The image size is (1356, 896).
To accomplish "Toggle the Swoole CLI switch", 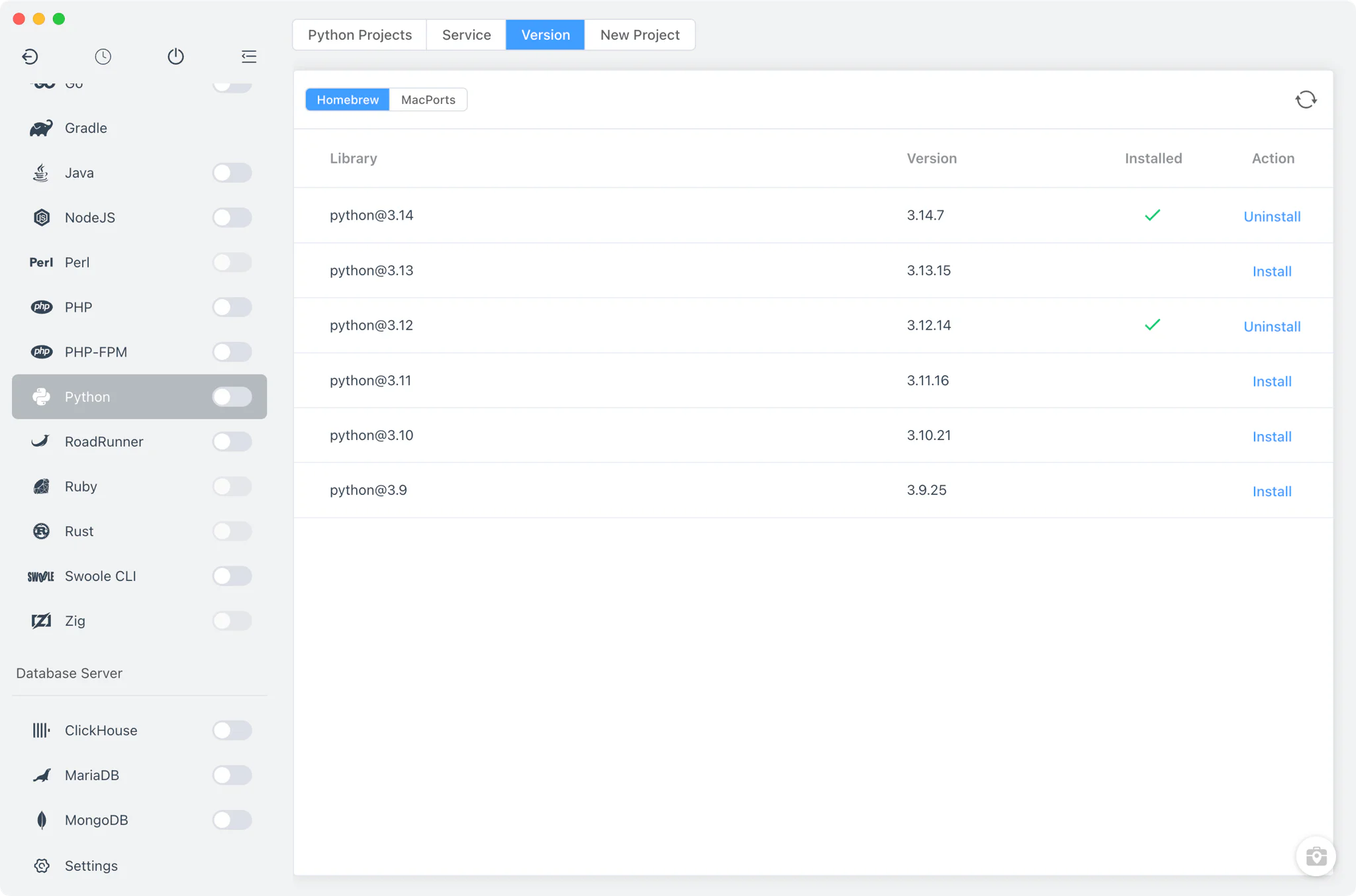I will [x=232, y=576].
